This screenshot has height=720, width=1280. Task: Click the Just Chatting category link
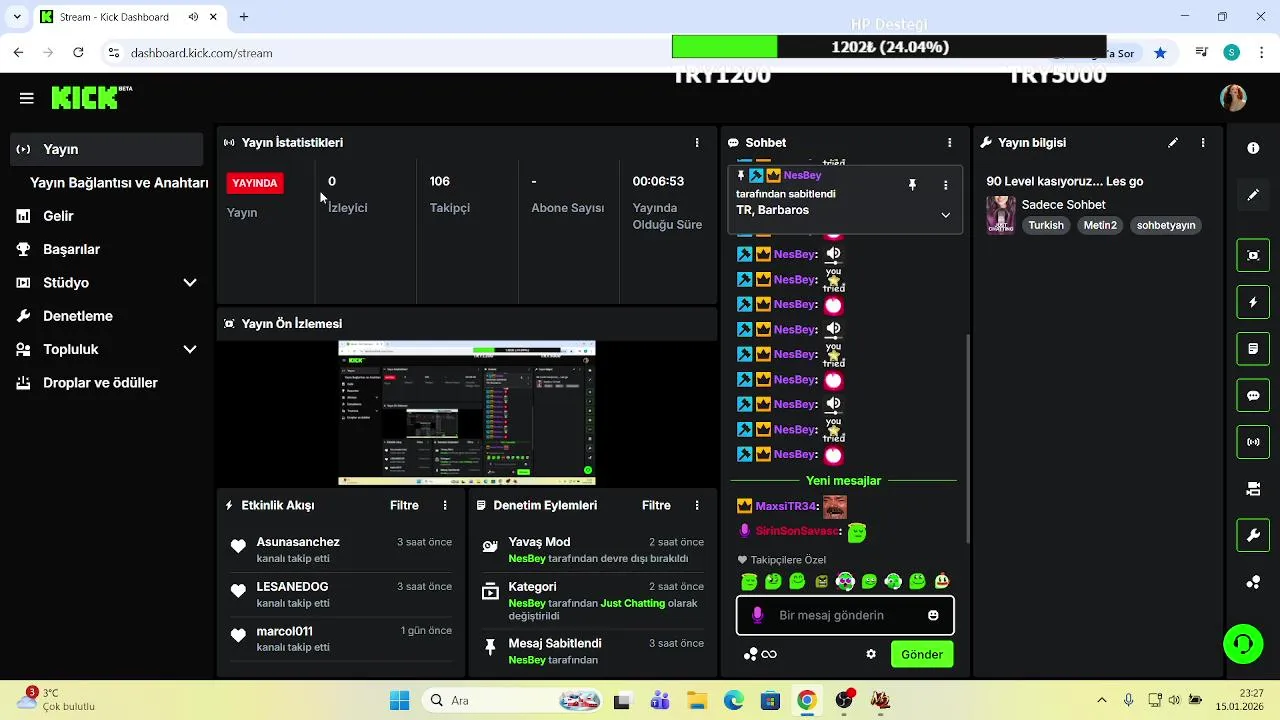pos(633,604)
